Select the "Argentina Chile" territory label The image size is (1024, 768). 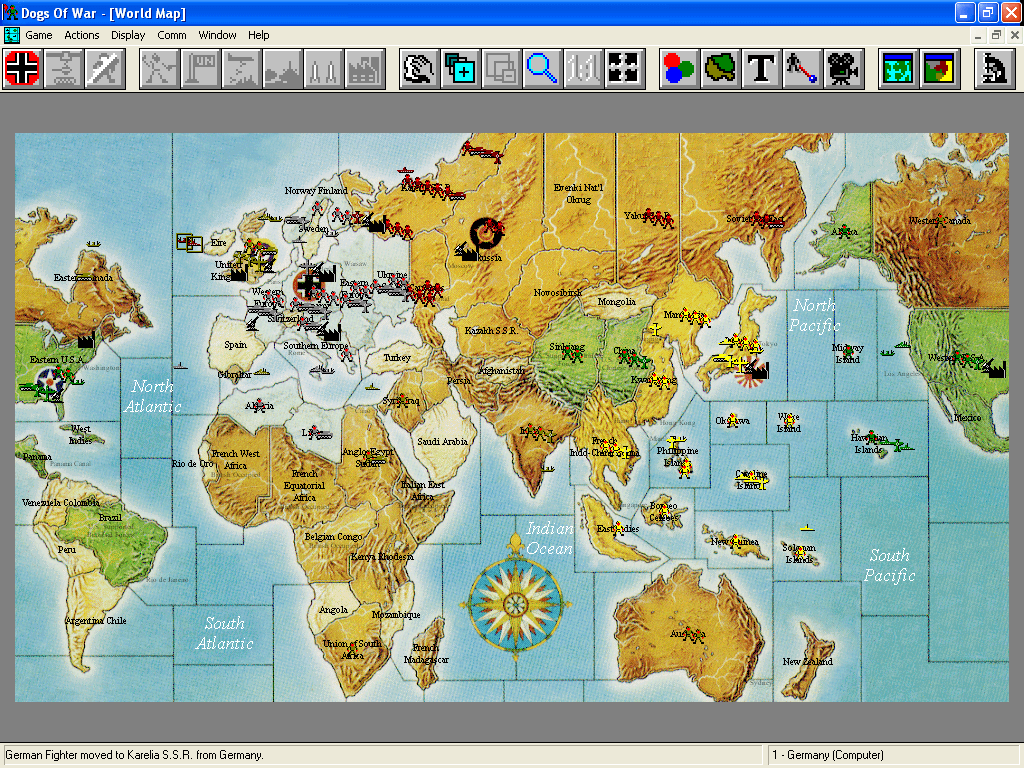tap(95, 620)
